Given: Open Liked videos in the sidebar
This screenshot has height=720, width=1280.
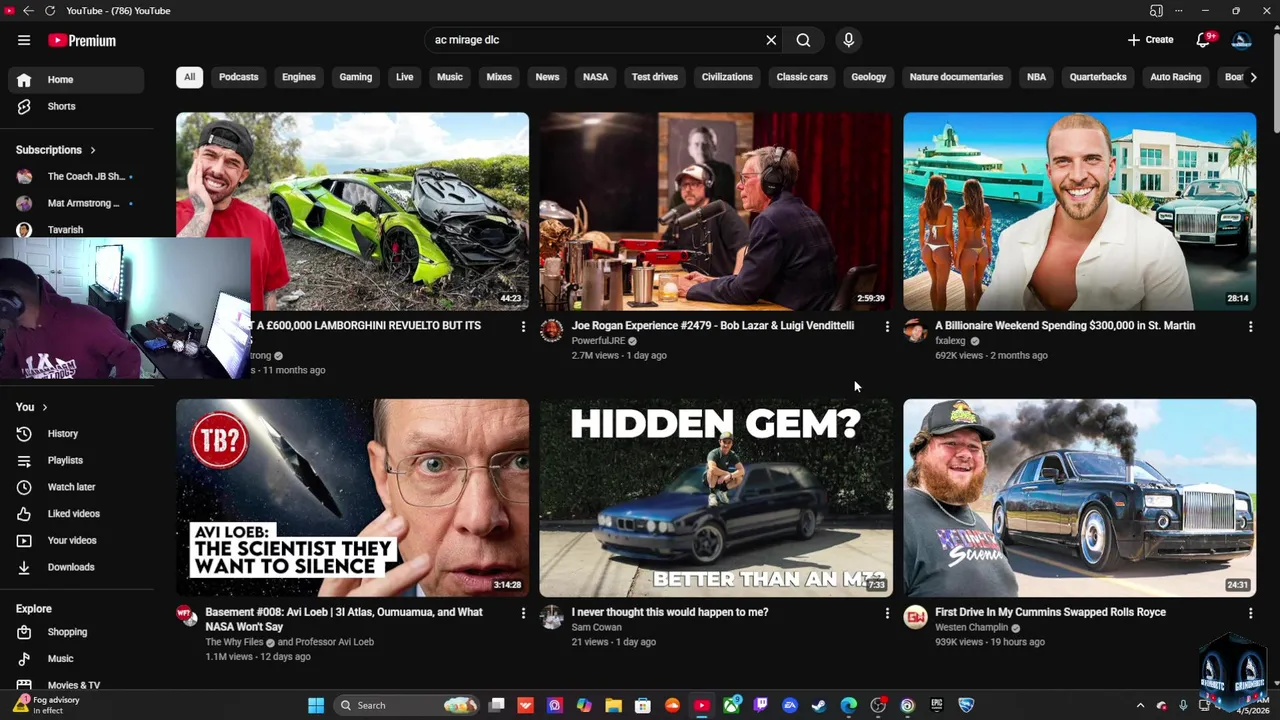Looking at the screenshot, I should 76,514.
